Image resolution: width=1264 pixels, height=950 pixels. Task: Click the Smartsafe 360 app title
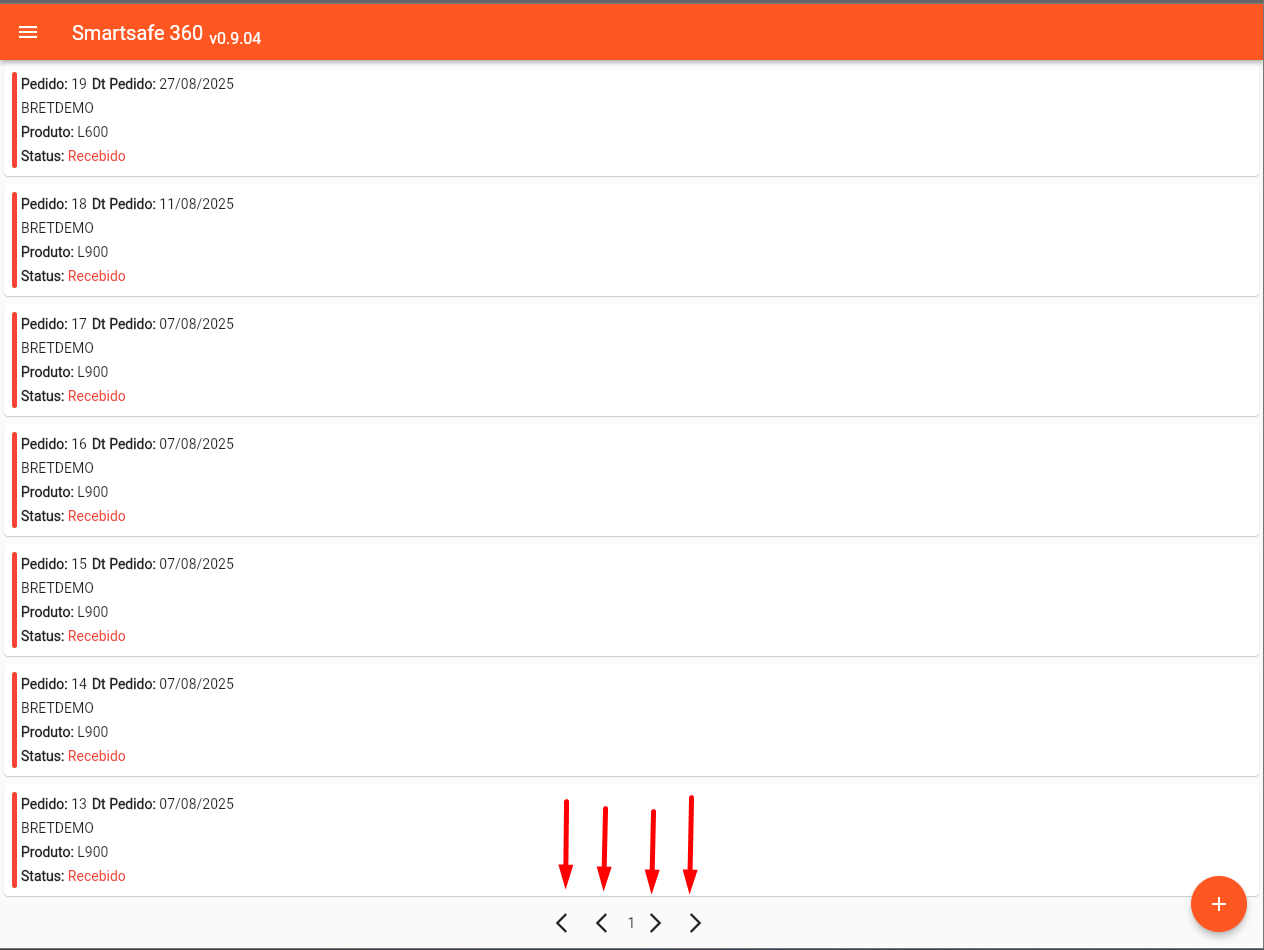pyautogui.click(x=137, y=32)
